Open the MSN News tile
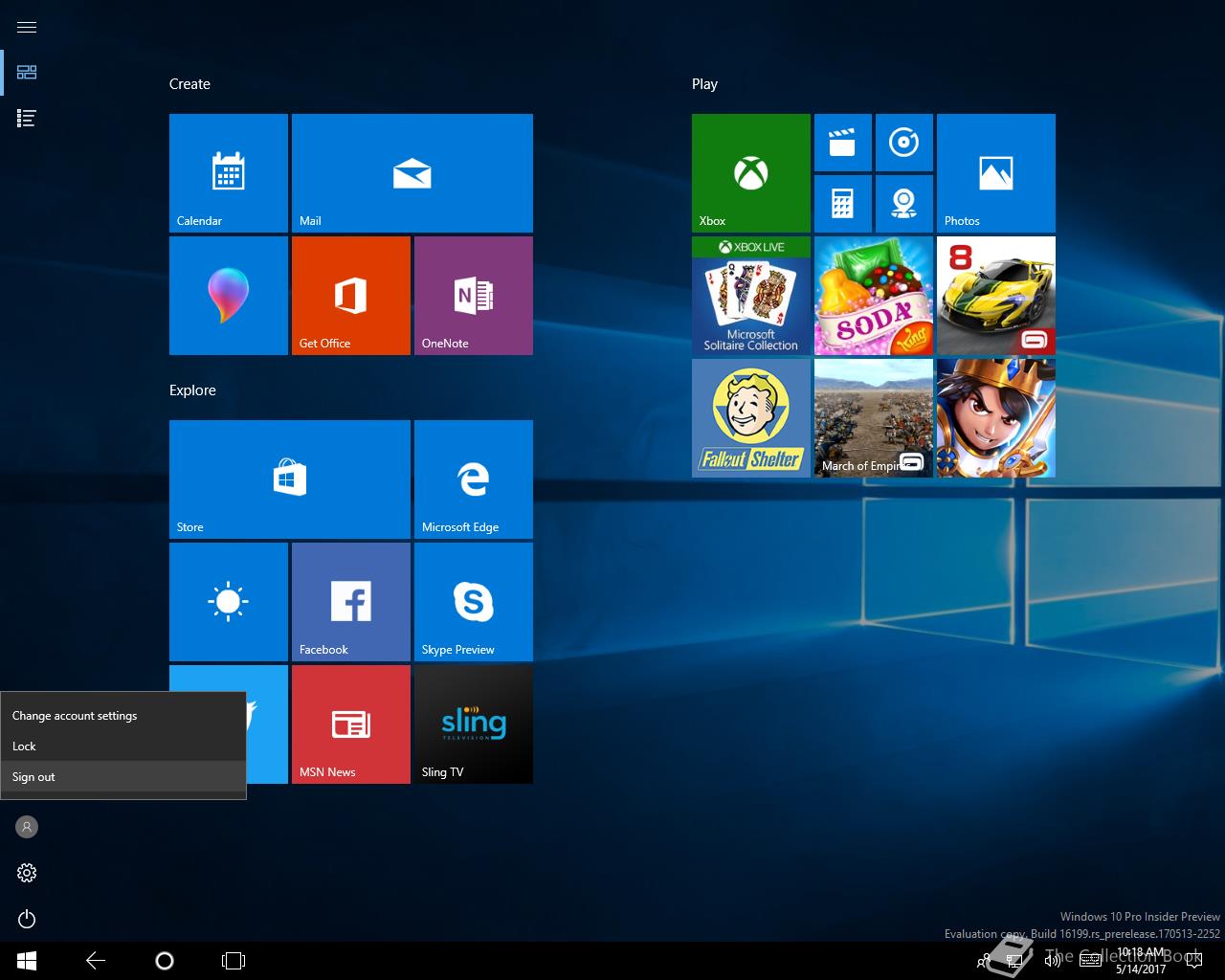The height and width of the screenshot is (980, 1225). (x=351, y=724)
